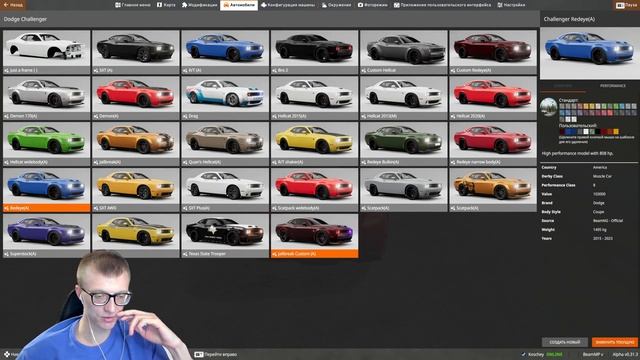This screenshot has width=640, height=360.
Task: Choose the Hellcat 2015(M) configuration
Action: pyautogui.click(x=404, y=98)
